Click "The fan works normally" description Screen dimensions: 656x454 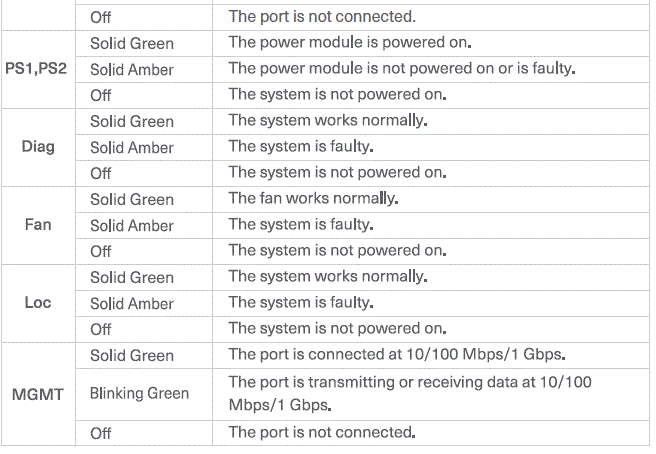coord(313,199)
